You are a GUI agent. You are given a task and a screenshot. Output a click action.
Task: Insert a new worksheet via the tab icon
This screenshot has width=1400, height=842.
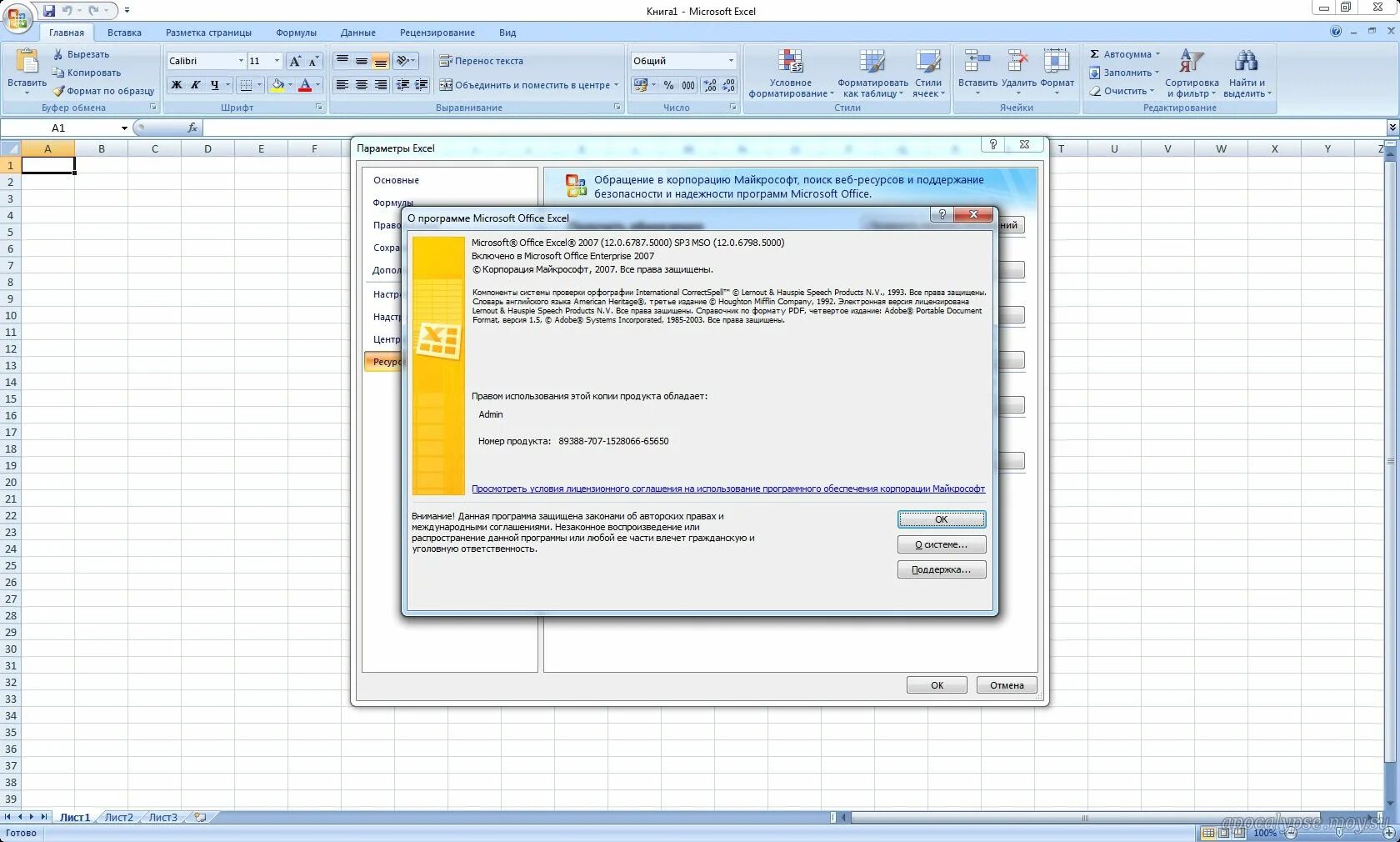200,818
